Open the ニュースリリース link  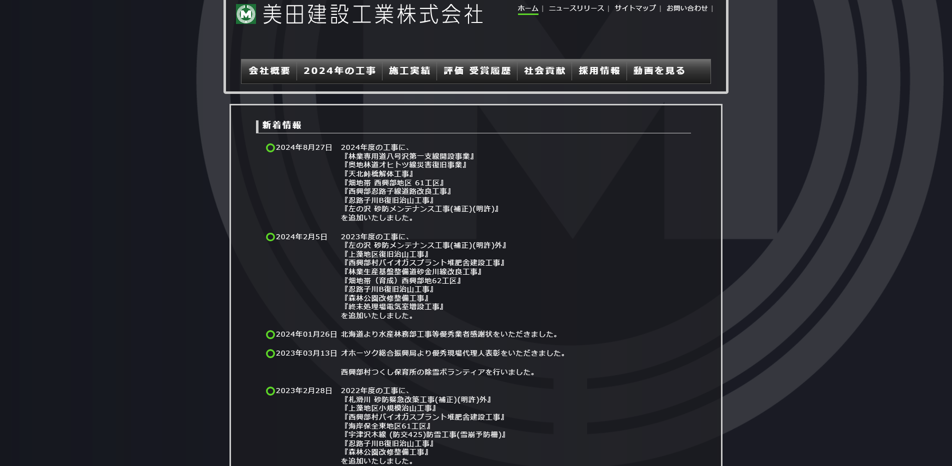575,8
